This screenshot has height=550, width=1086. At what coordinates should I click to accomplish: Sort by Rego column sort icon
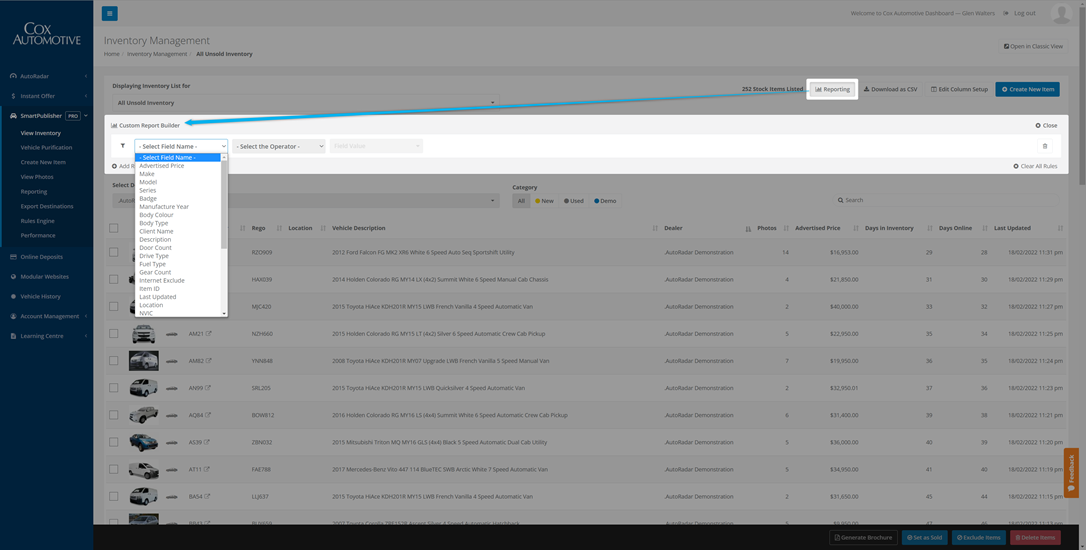(279, 228)
